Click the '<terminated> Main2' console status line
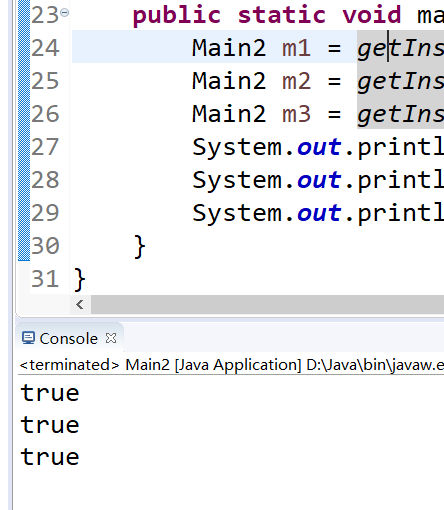Image resolution: width=444 pixels, height=510 pixels. 232,365
